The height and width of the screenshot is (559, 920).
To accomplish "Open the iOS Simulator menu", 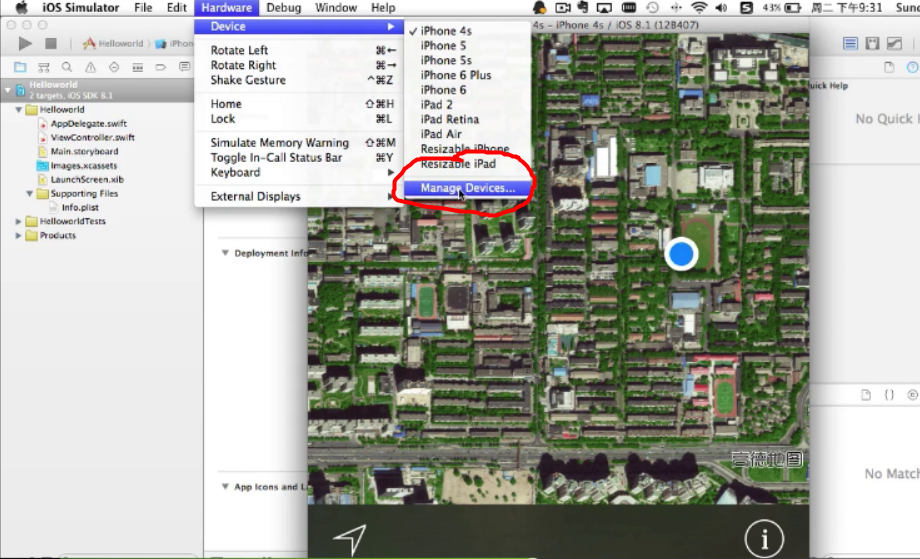I will click(80, 8).
